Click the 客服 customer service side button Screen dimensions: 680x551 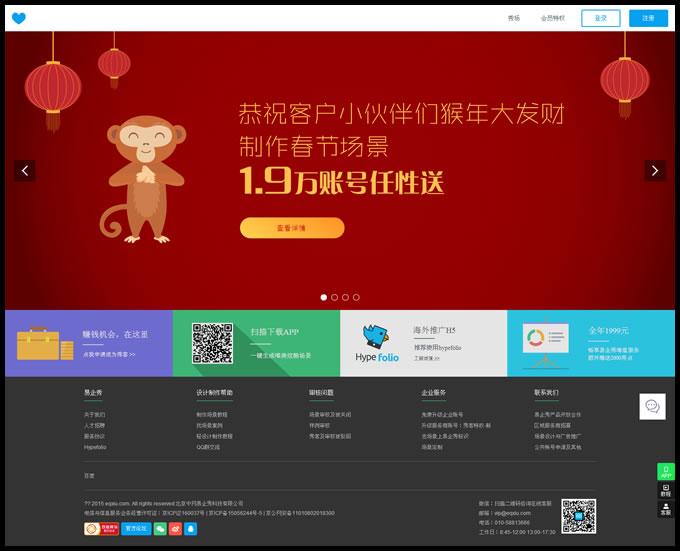pos(666,509)
